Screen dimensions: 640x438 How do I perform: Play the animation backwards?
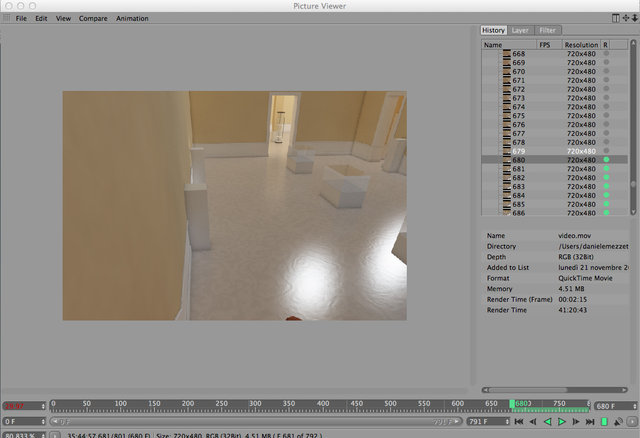tap(547, 422)
